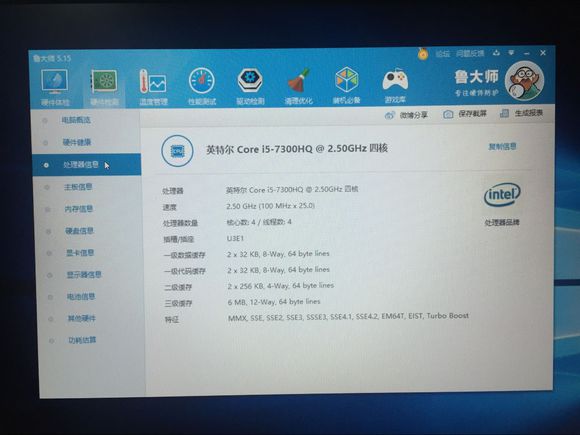The height and width of the screenshot is (435, 580).
Task: Close the 鲁大师 window
Action: tap(543, 53)
